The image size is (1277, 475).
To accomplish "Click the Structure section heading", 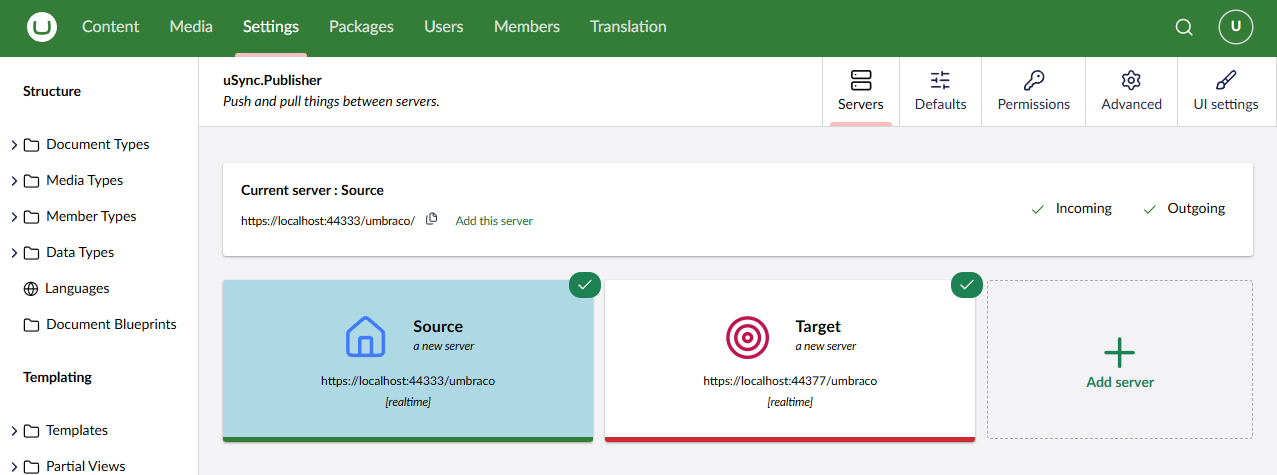I will pos(52,91).
